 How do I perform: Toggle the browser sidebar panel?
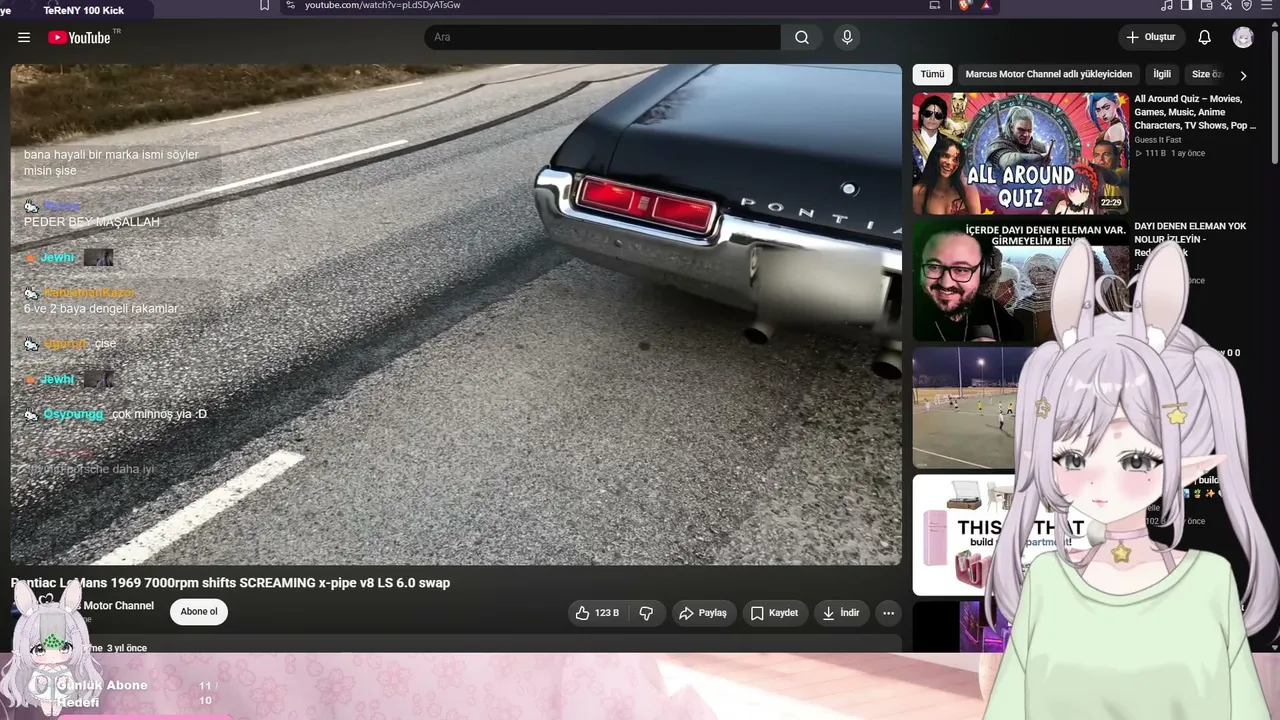pyautogui.click(x=1187, y=5)
